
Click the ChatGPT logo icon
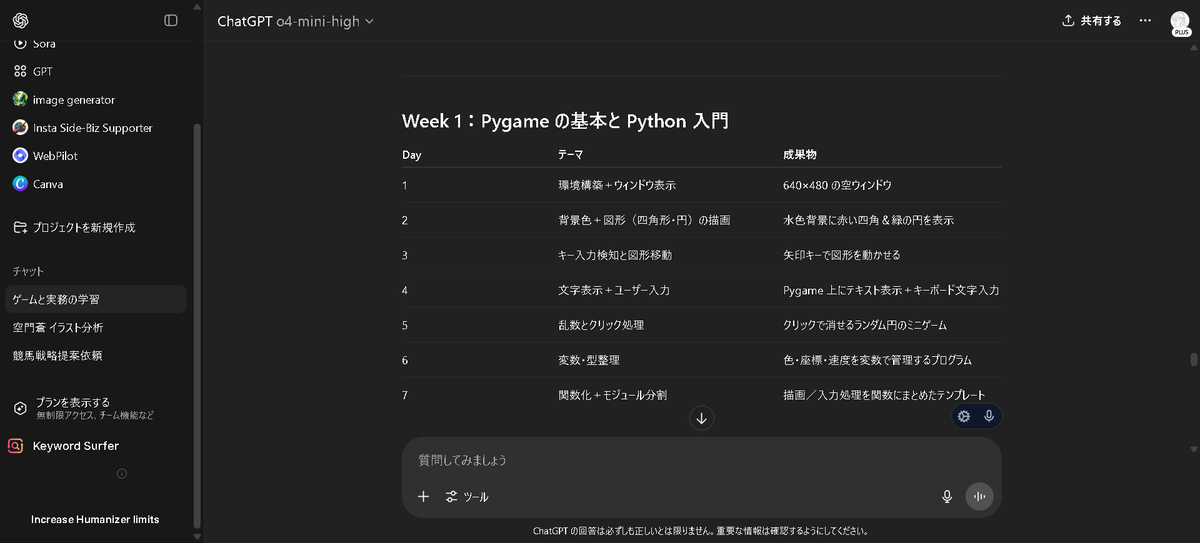tap(20, 20)
